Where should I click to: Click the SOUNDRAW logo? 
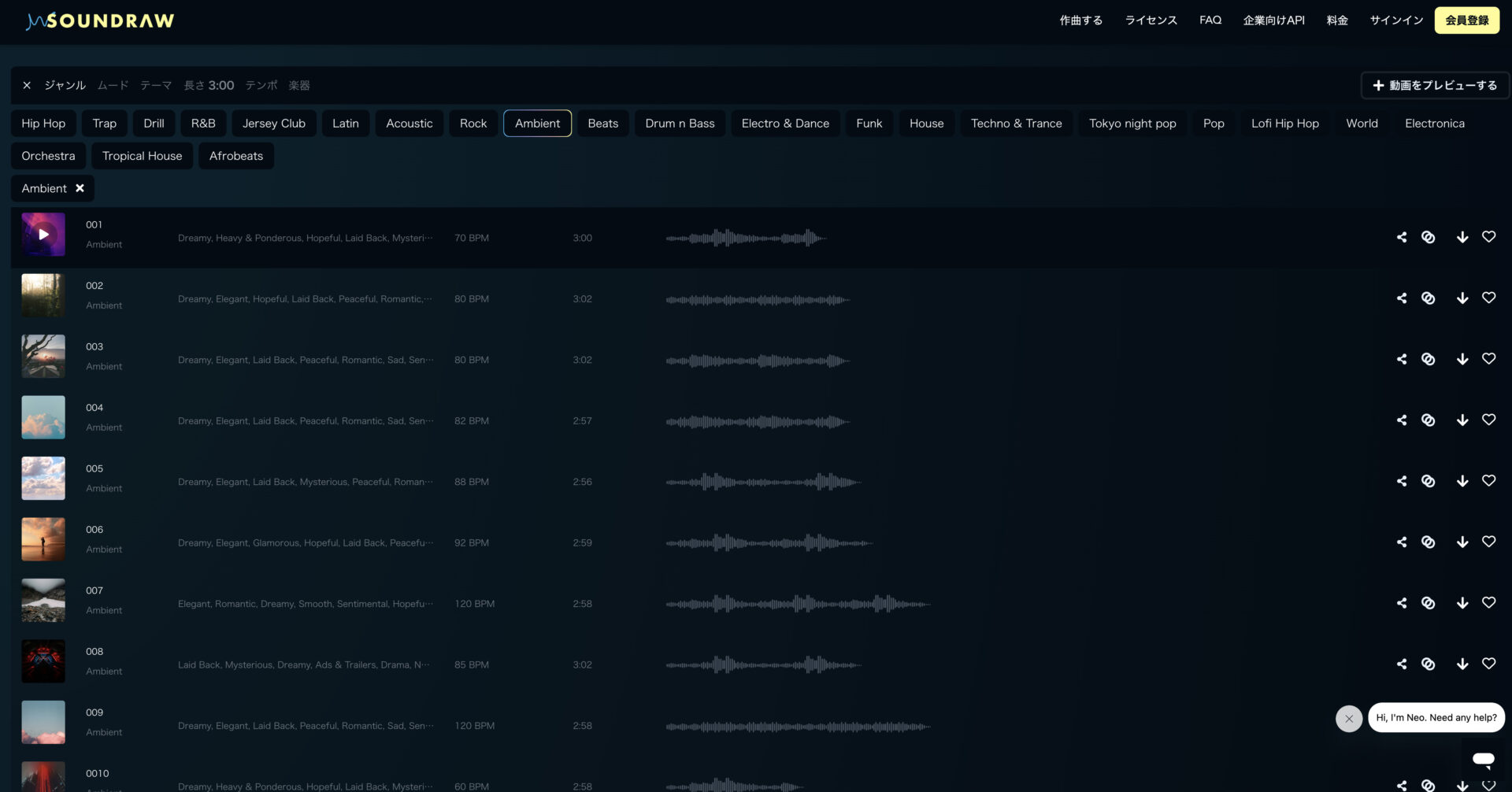[100, 20]
